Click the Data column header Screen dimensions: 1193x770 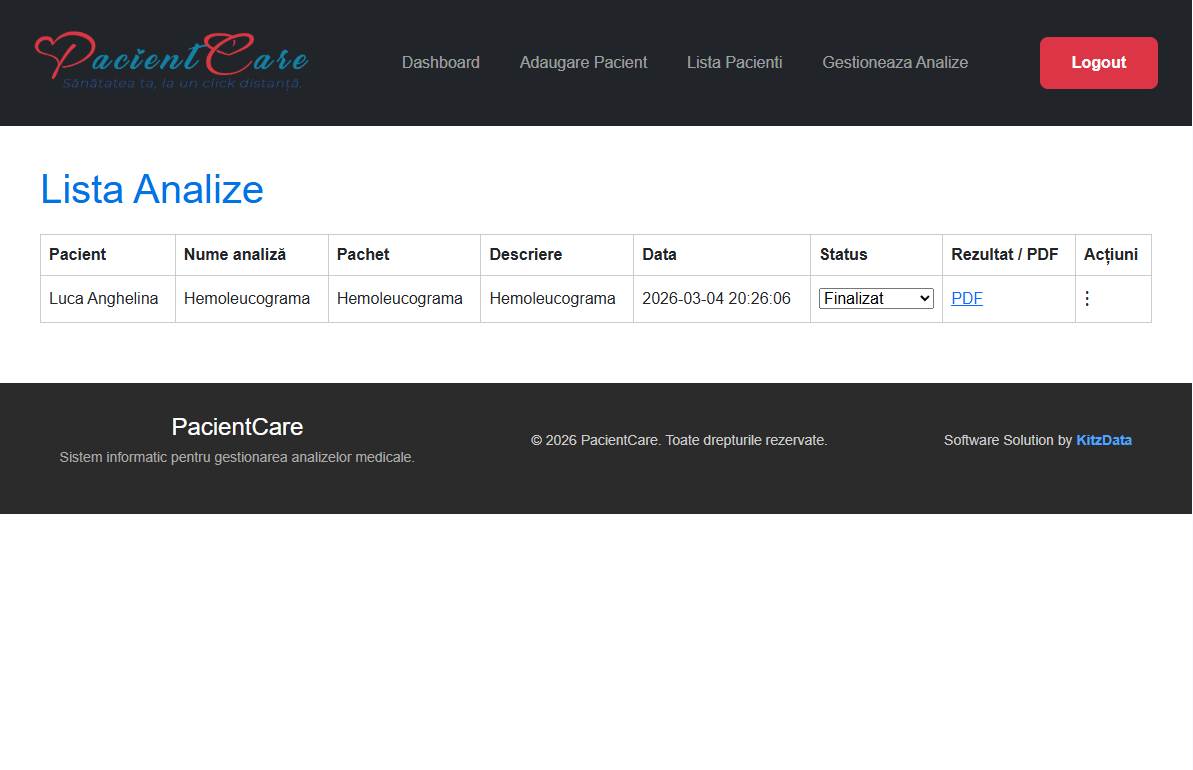(659, 254)
